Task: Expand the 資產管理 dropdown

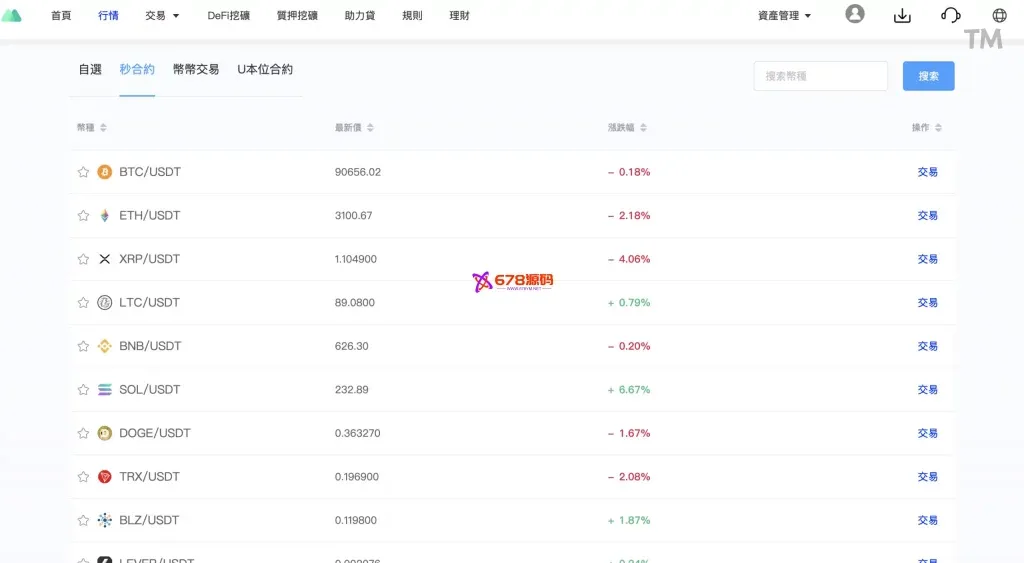Action: click(784, 16)
